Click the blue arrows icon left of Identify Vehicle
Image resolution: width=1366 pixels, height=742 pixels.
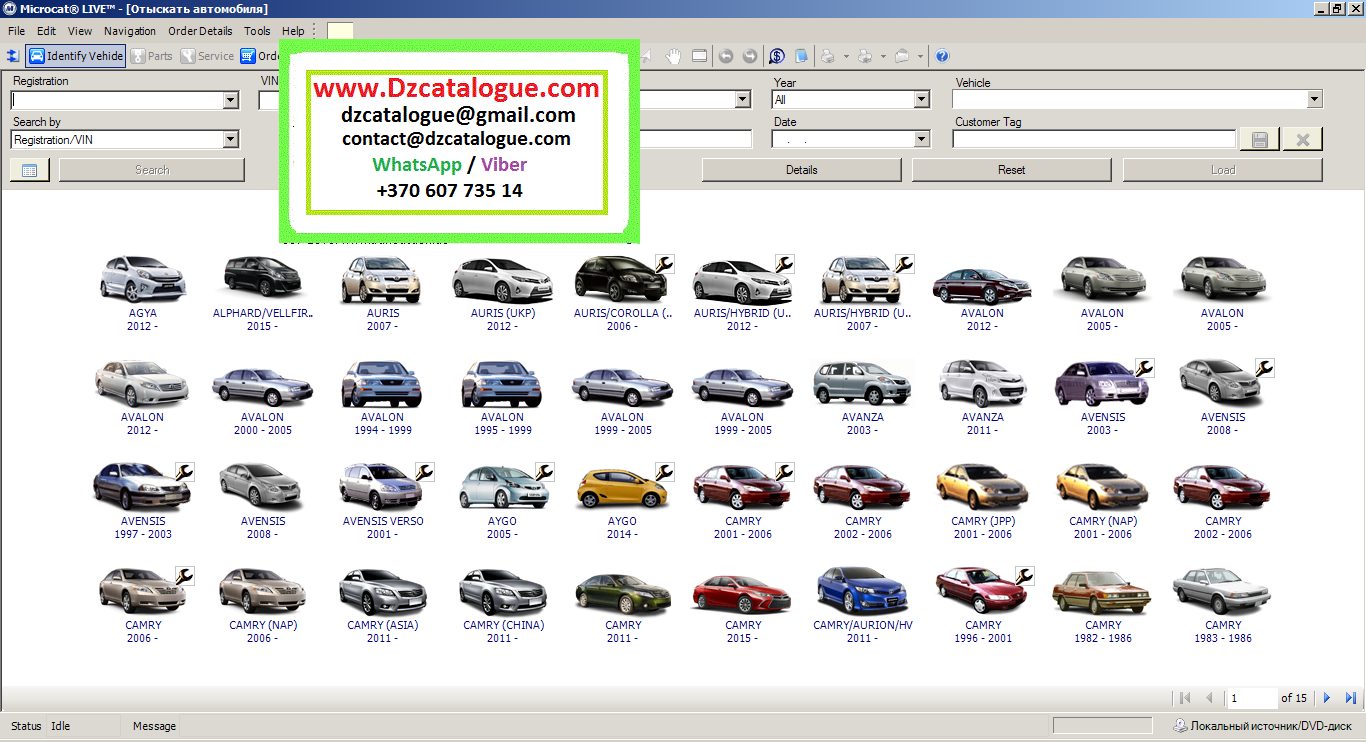pos(12,56)
